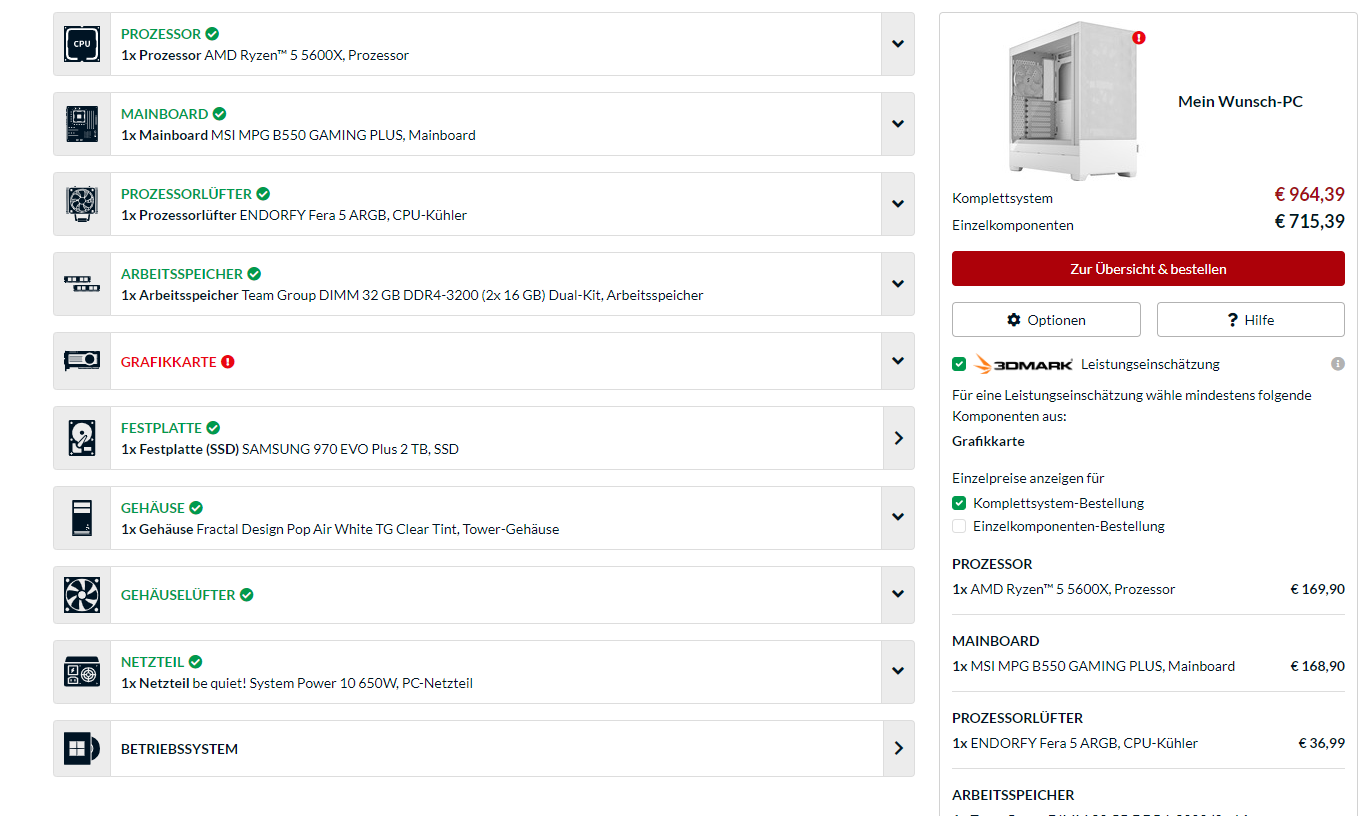The image size is (1372, 816).
Task: Expand the Prozessor section chevron
Action: pyautogui.click(x=898, y=44)
